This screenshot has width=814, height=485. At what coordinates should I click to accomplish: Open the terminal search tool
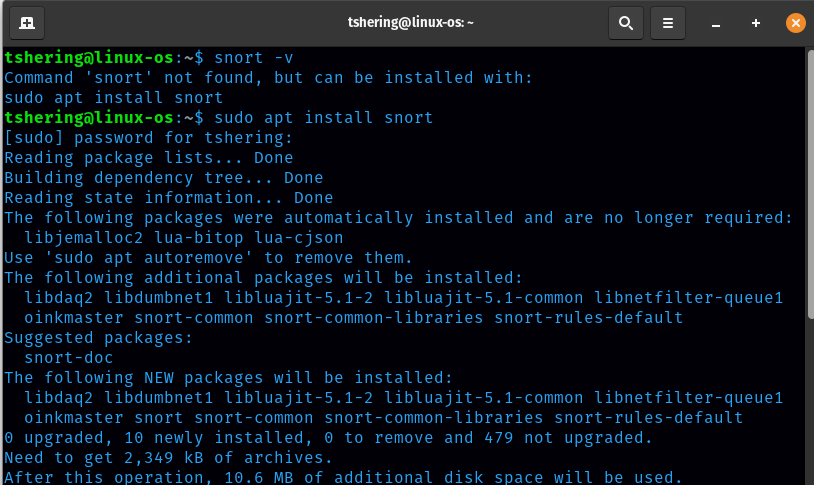625,22
